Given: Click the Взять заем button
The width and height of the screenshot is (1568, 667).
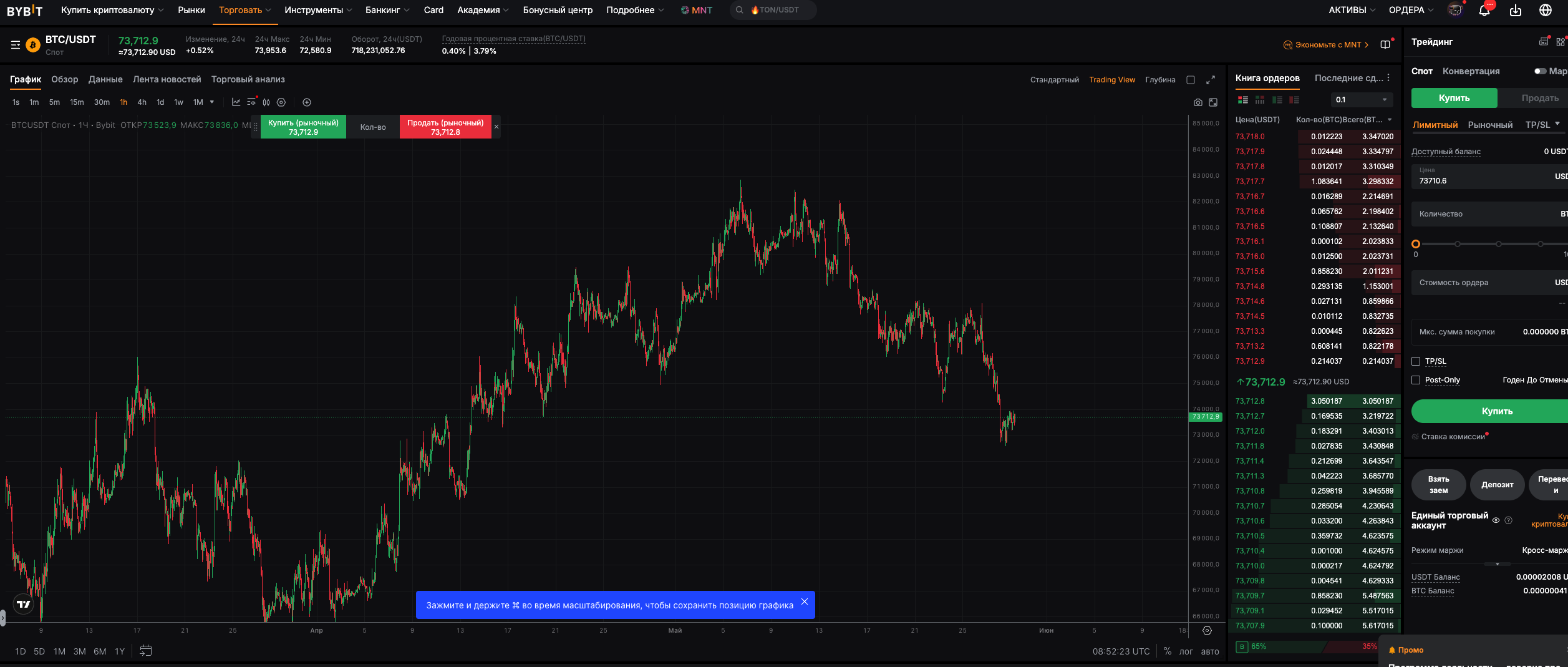Looking at the screenshot, I should point(1439,485).
